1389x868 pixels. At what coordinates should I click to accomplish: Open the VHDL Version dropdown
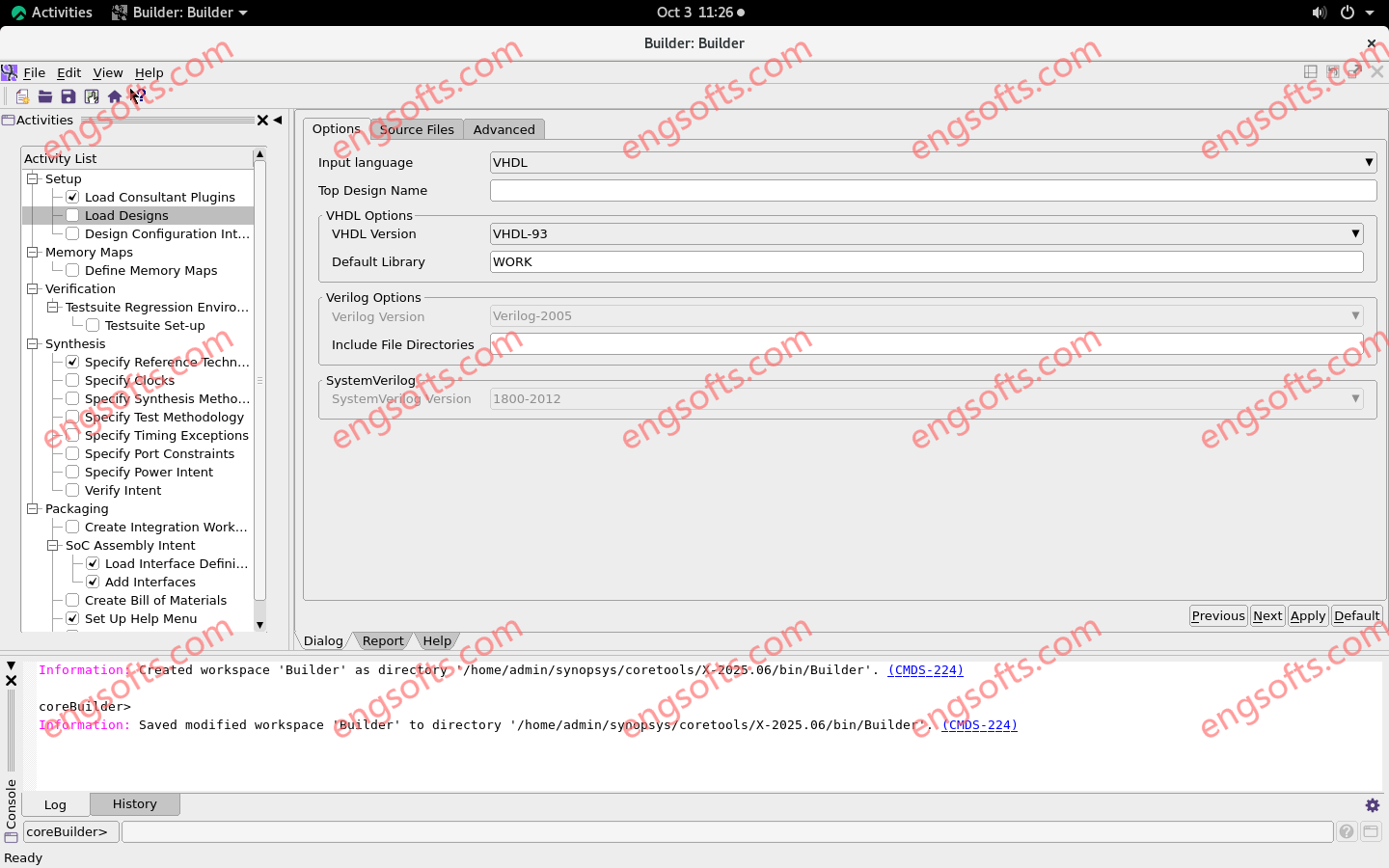click(x=926, y=234)
